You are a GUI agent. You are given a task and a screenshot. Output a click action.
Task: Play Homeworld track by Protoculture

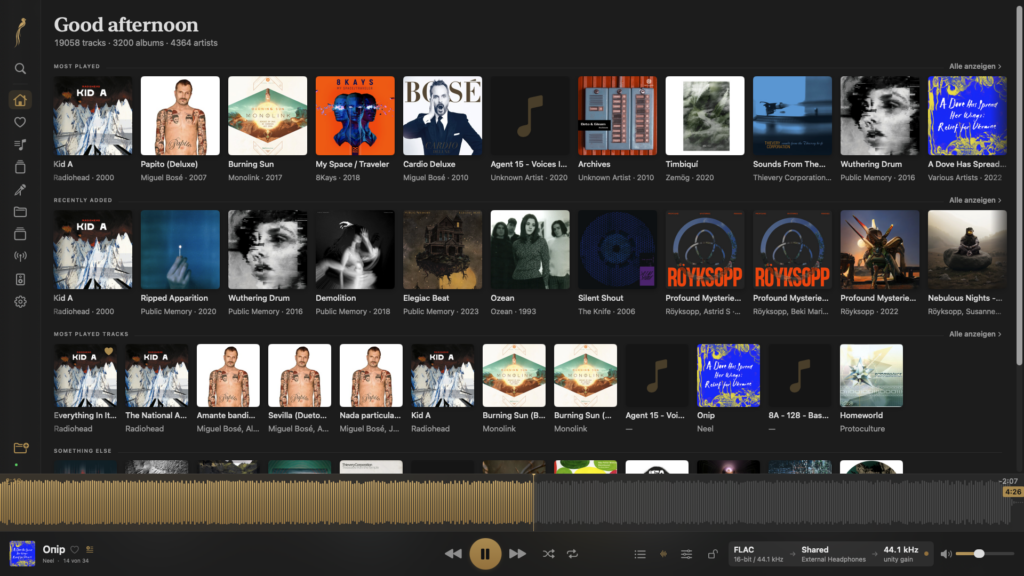[871, 376]
